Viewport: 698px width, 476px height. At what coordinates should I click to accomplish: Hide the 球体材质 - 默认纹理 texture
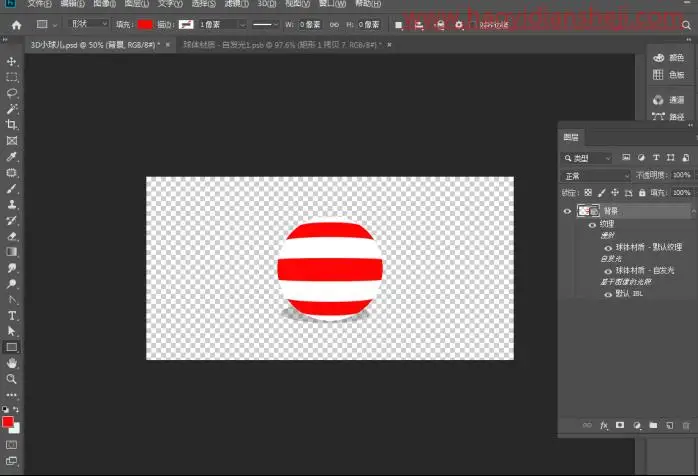(x=608, y=248)
